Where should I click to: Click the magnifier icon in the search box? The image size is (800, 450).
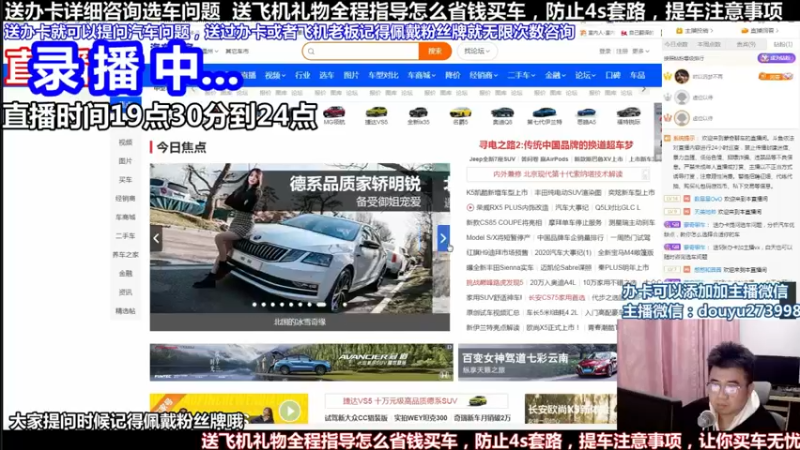(x=311, y=52)
